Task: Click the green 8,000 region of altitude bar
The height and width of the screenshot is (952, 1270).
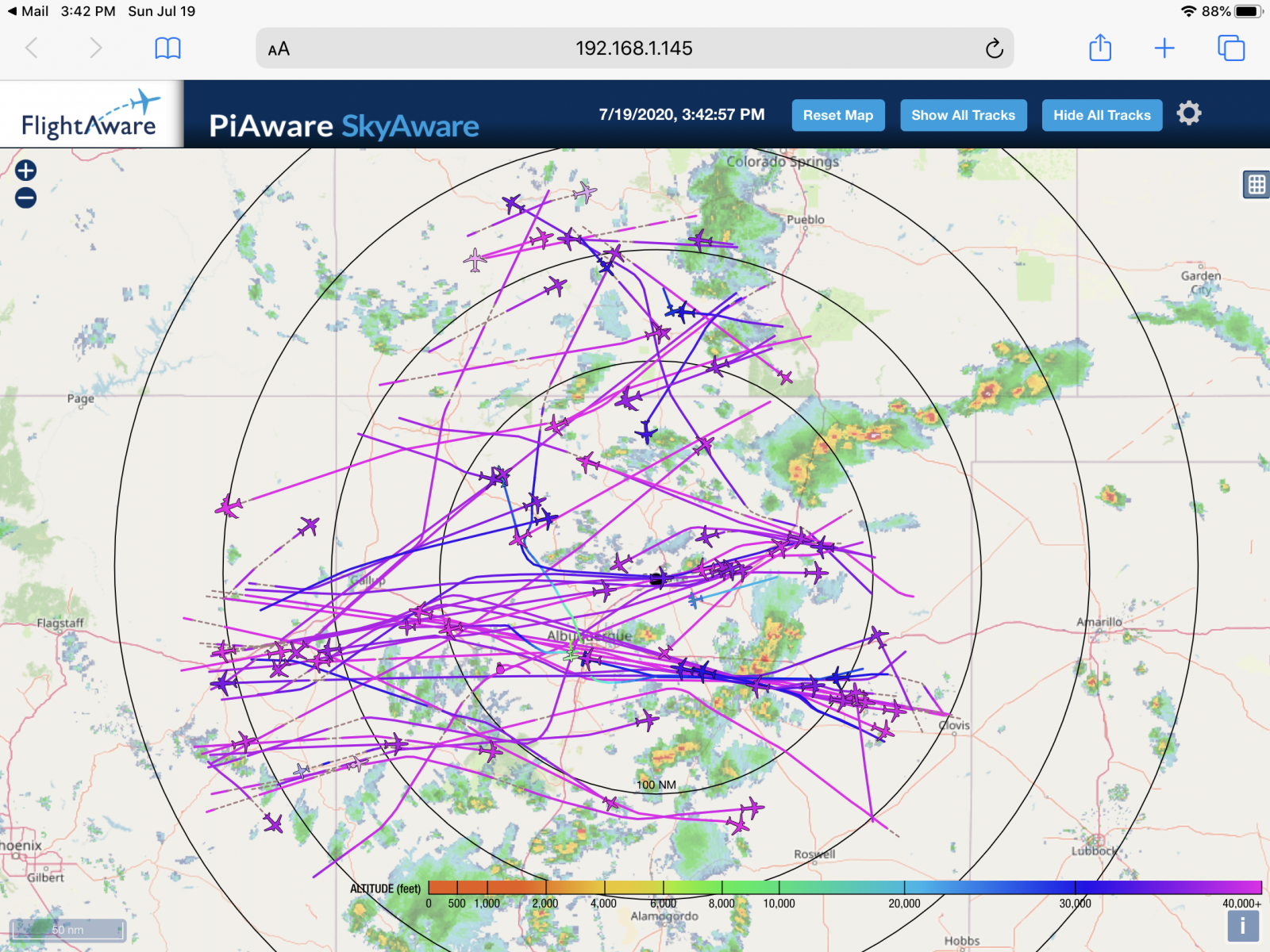Action: [722, 887]
